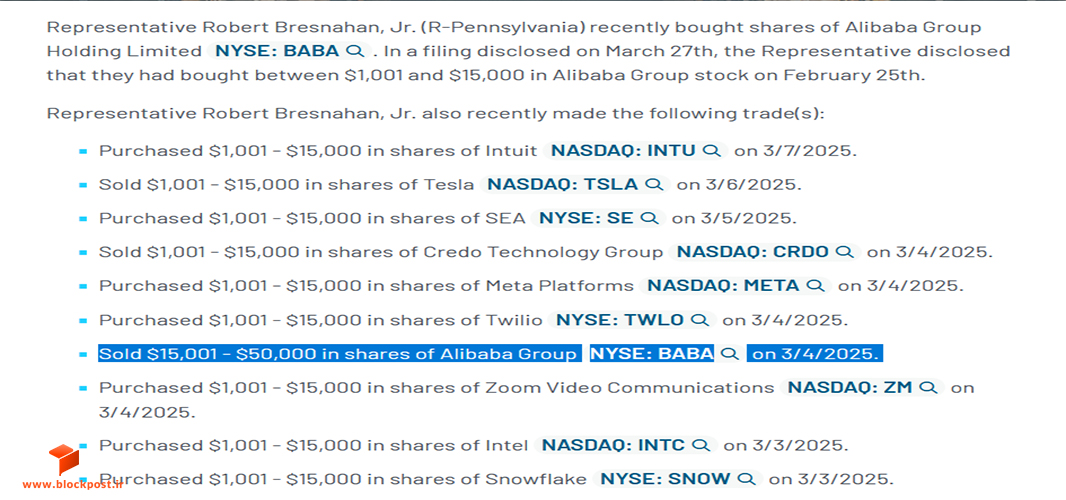The width and height of the screenshot is (1066, 500).
Task: Click the magnifier icon beside NASDAQ: CRDO
Action: 844,252
